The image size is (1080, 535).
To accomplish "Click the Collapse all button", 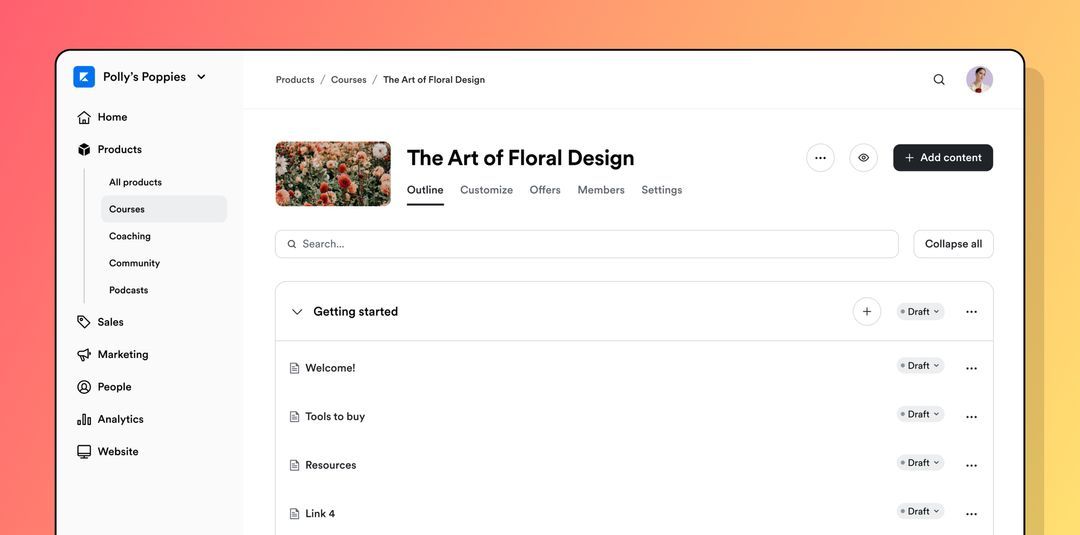I will coord(953,244).
